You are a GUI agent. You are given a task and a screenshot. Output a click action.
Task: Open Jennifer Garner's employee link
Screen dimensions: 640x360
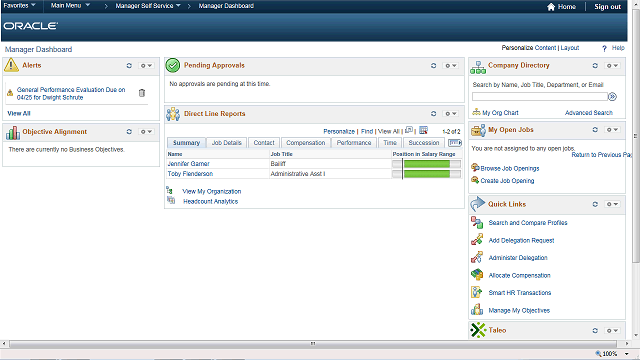click(x=189, y=164)
